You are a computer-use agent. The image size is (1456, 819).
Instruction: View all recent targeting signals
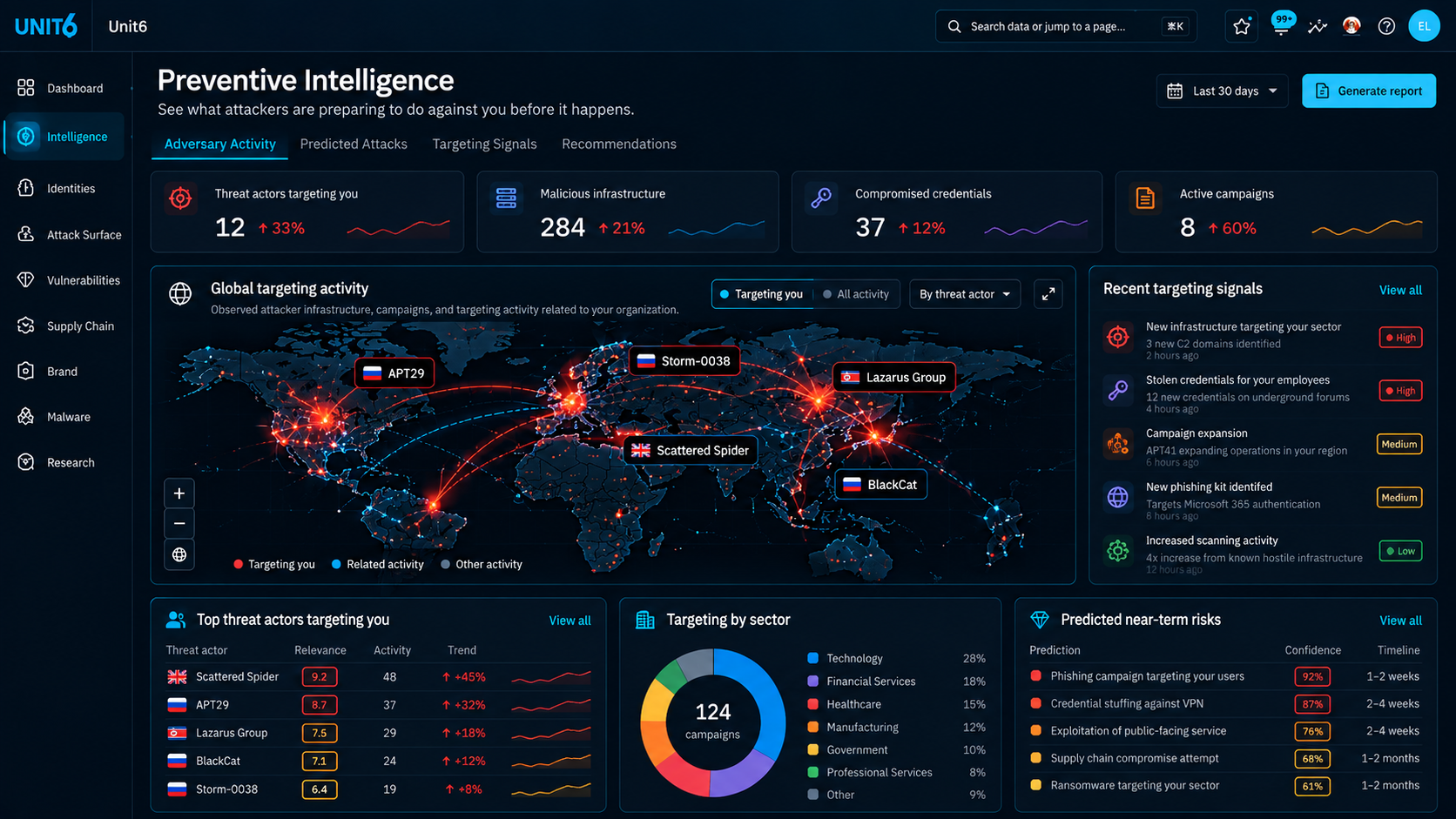(x=1400, y=290)
